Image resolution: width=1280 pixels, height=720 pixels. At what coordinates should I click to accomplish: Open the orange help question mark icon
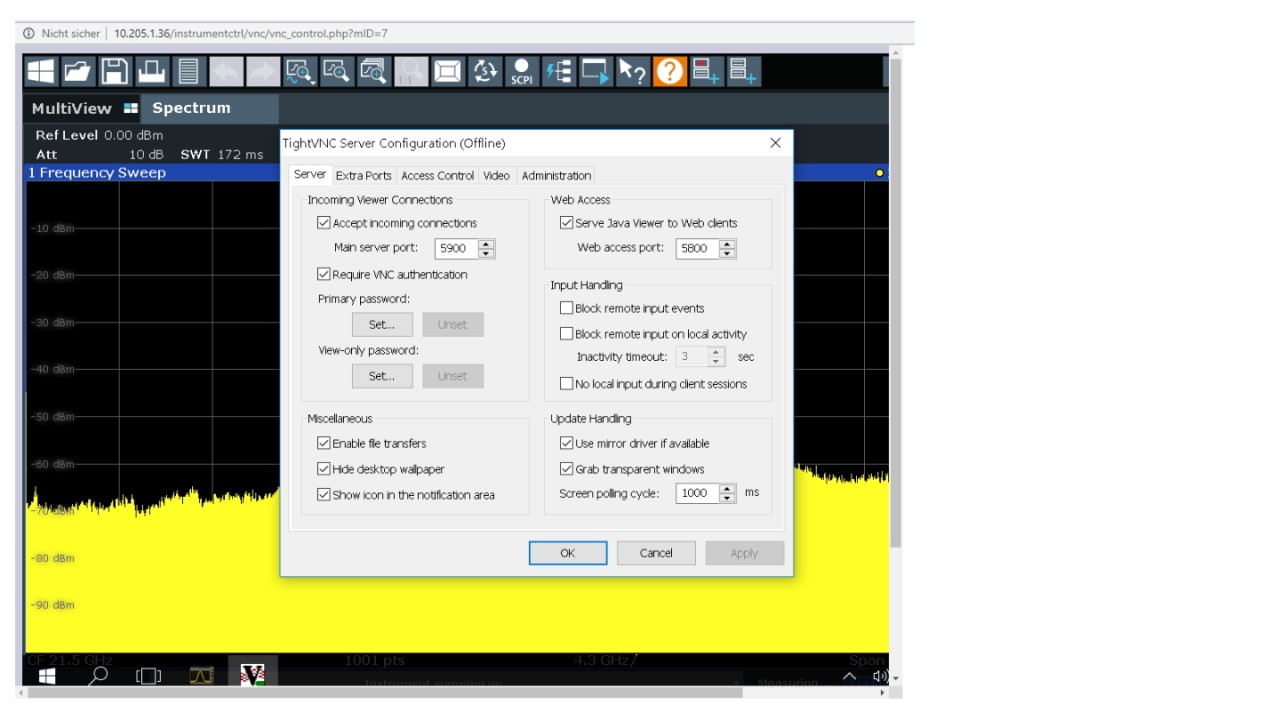[669, 71]
